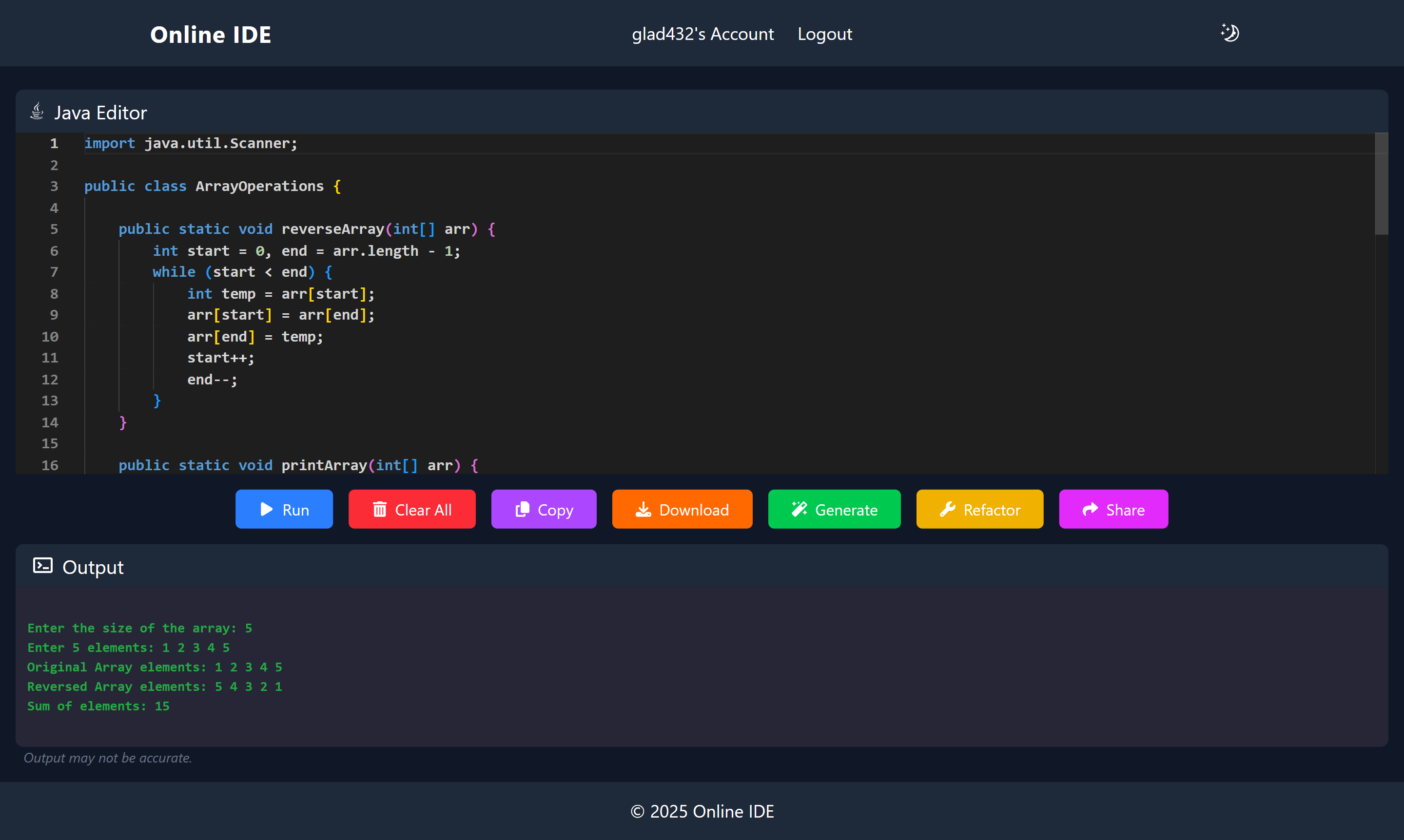The width and height of the screenshot is (1404, 840).
Task: Open glad432's Account page
Action: tap(703, 34)
